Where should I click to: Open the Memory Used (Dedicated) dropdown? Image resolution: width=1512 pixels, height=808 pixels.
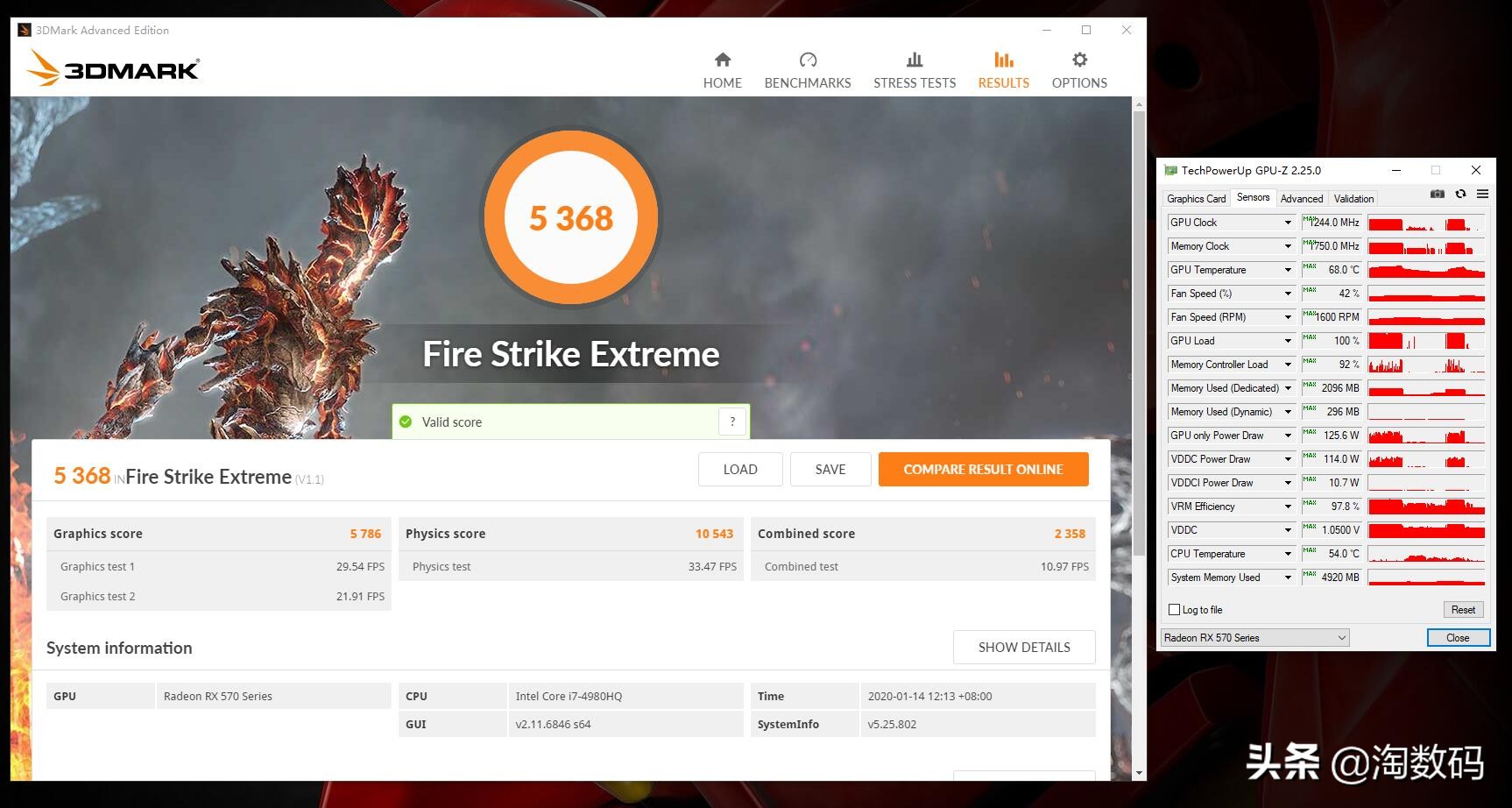click(1288, 388)
